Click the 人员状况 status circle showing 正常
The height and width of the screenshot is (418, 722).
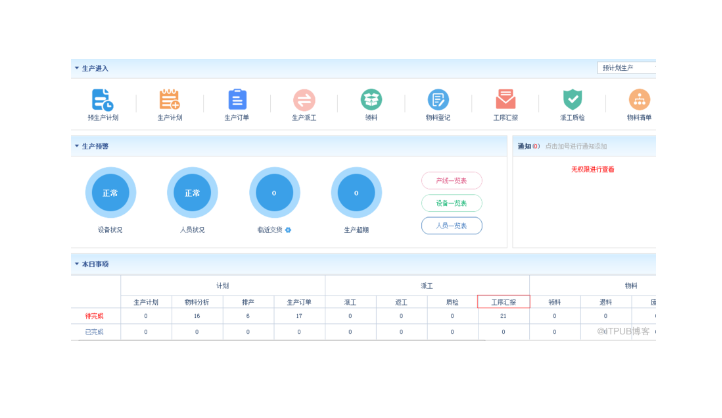click(192, 192)
